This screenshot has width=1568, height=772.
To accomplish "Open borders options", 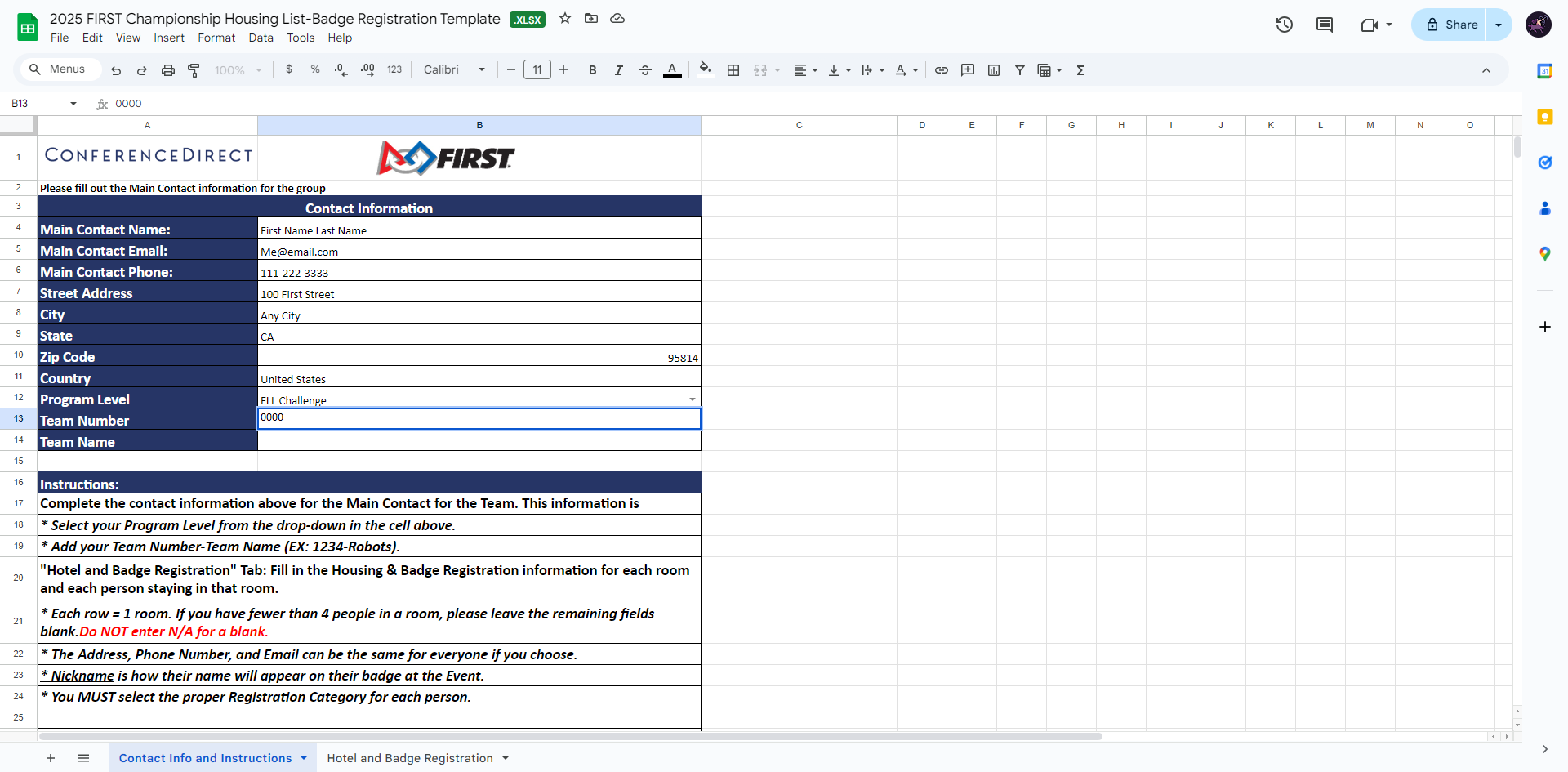I will 733,70.
